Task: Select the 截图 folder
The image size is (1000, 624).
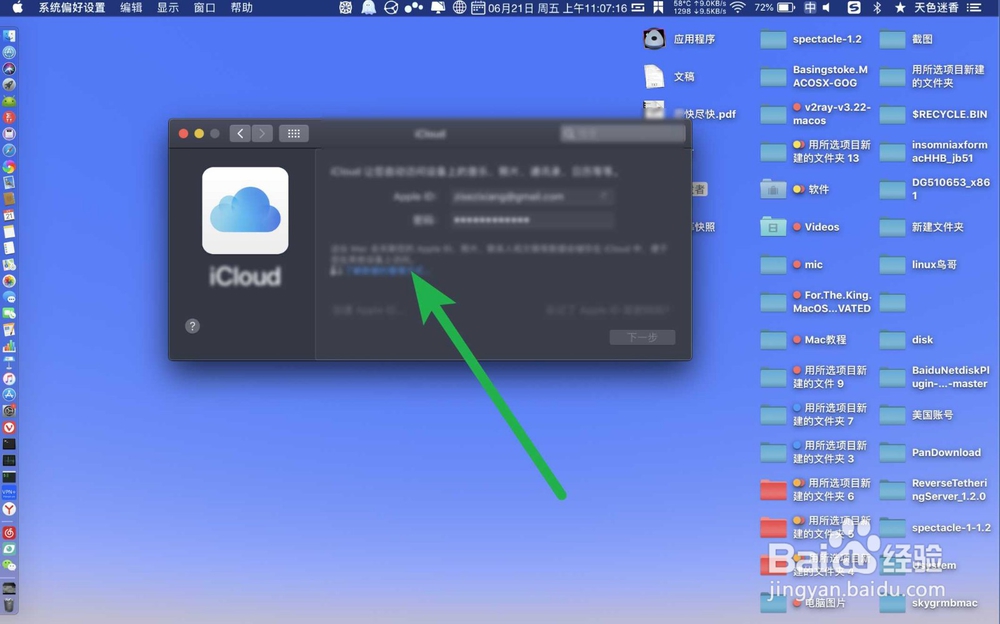Action: pos(906,39)
